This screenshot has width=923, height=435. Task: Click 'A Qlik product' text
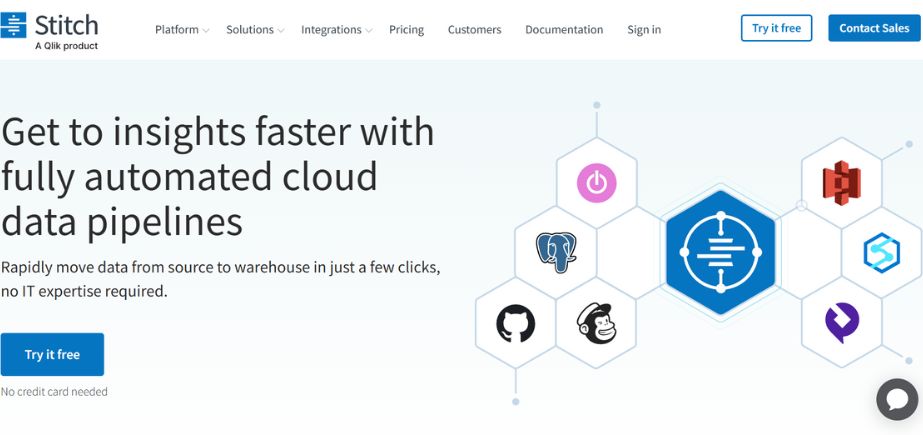pos(67,46)
